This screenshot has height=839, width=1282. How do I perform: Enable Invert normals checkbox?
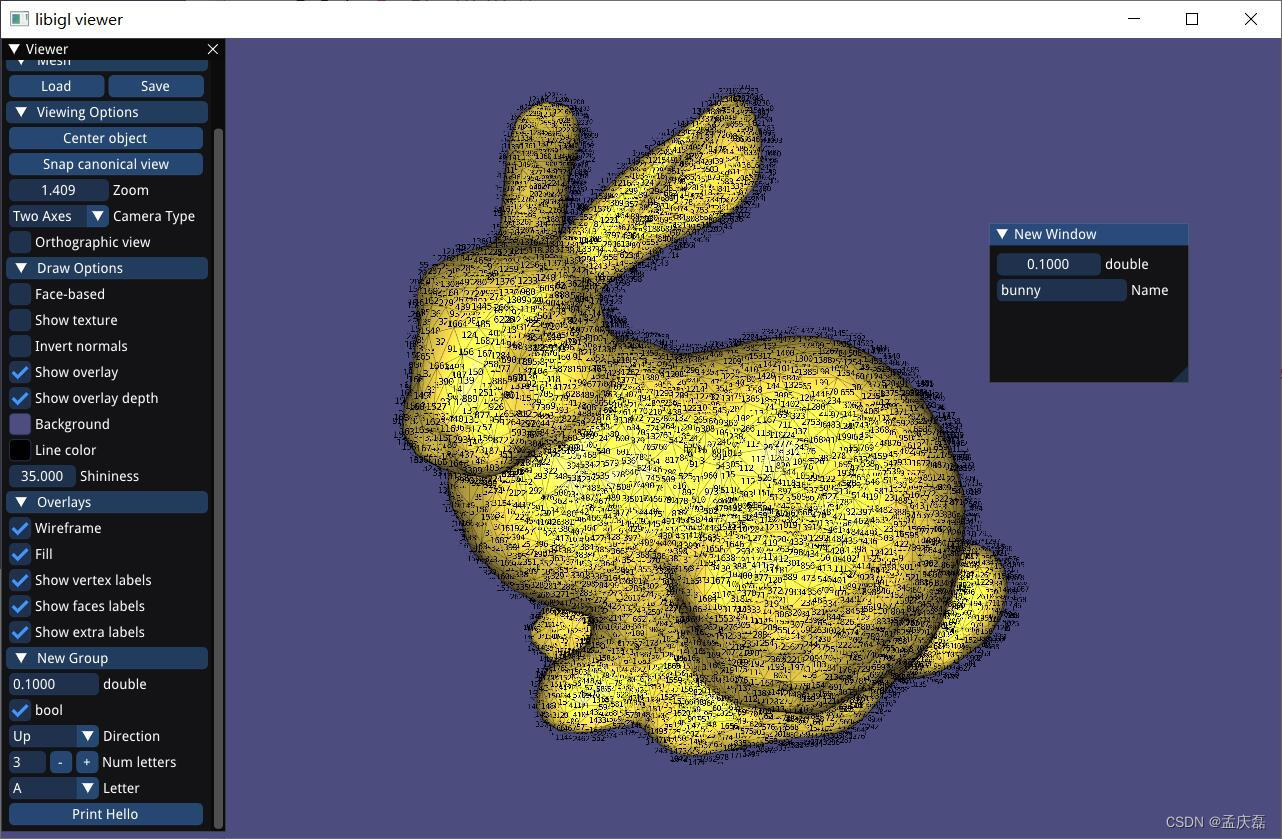tap(20, 346)
